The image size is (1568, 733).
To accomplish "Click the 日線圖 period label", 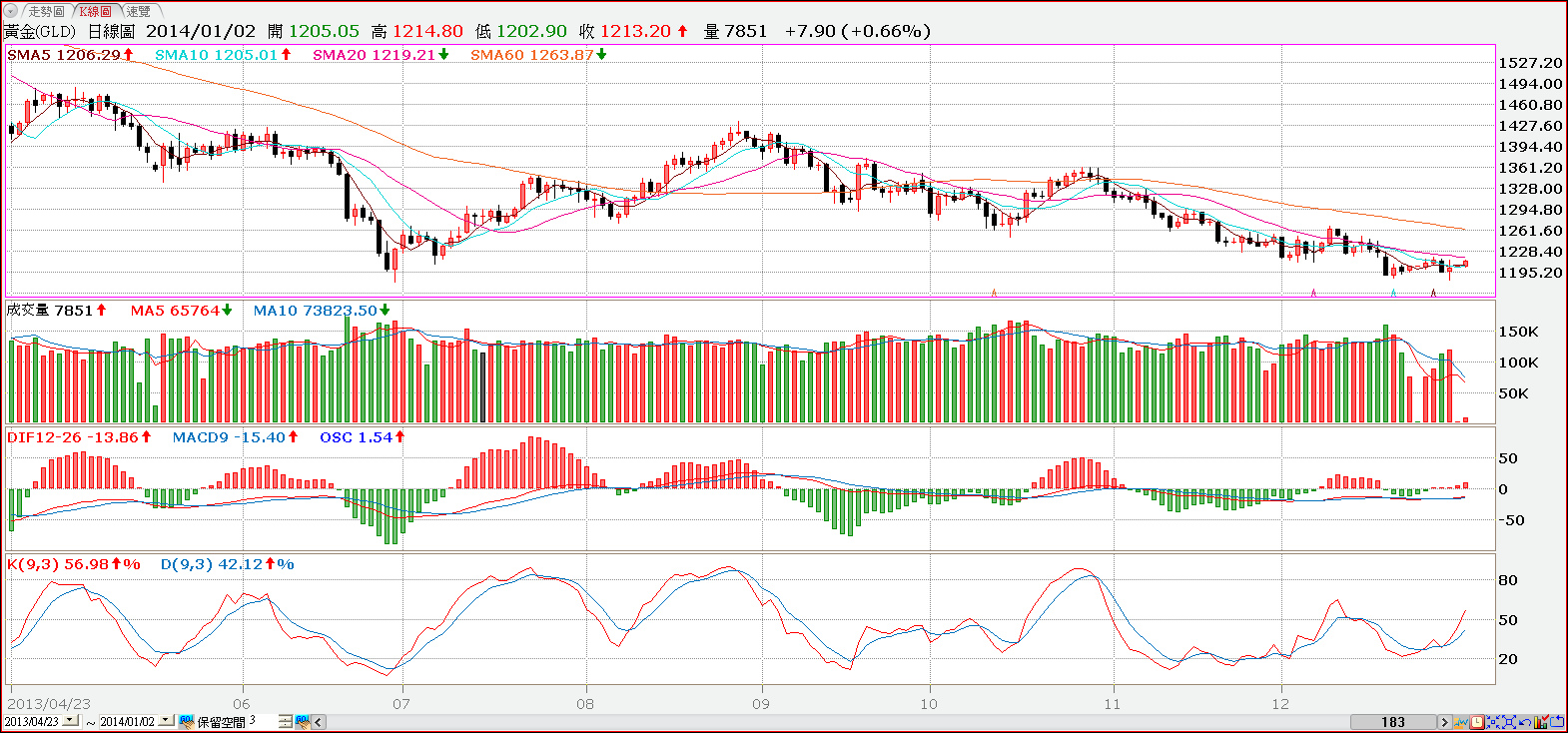I will (x=111, y=31).
